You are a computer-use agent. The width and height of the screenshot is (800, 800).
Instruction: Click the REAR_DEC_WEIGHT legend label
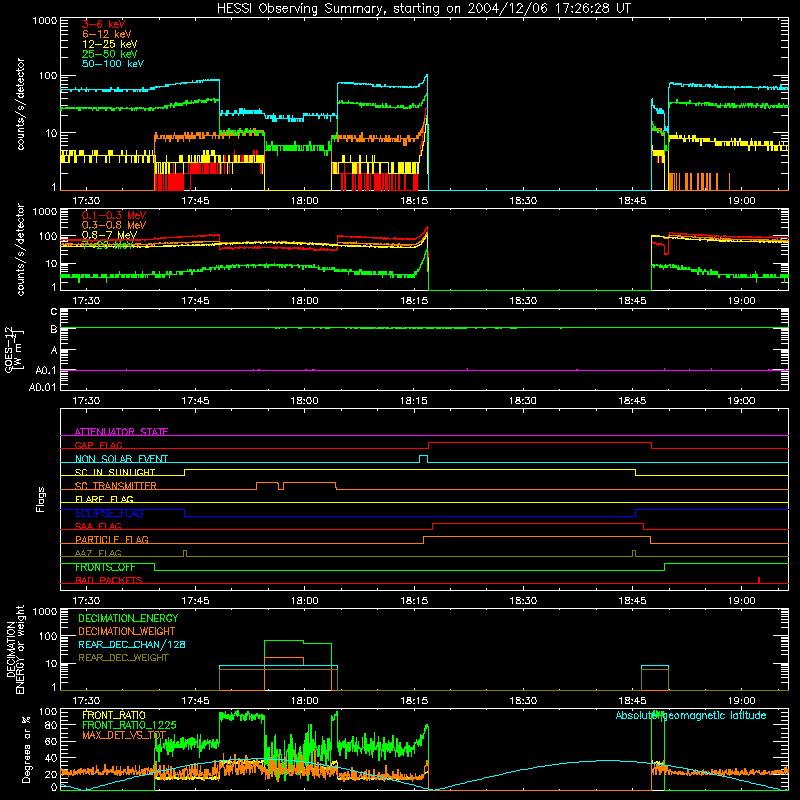[123, 658]
